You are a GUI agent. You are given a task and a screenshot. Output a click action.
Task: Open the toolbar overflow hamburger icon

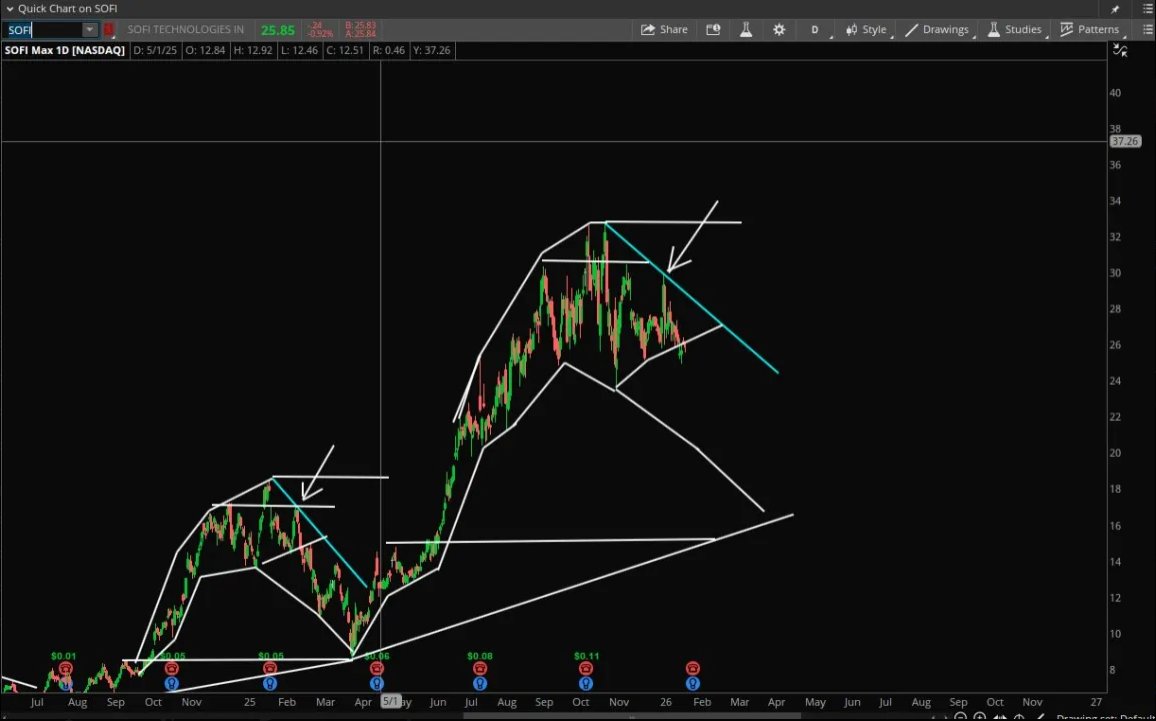coord(1148,29)
